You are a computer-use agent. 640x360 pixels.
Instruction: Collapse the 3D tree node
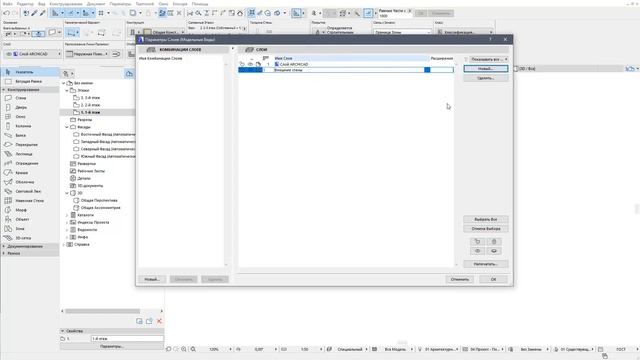(x=67, y=193)
